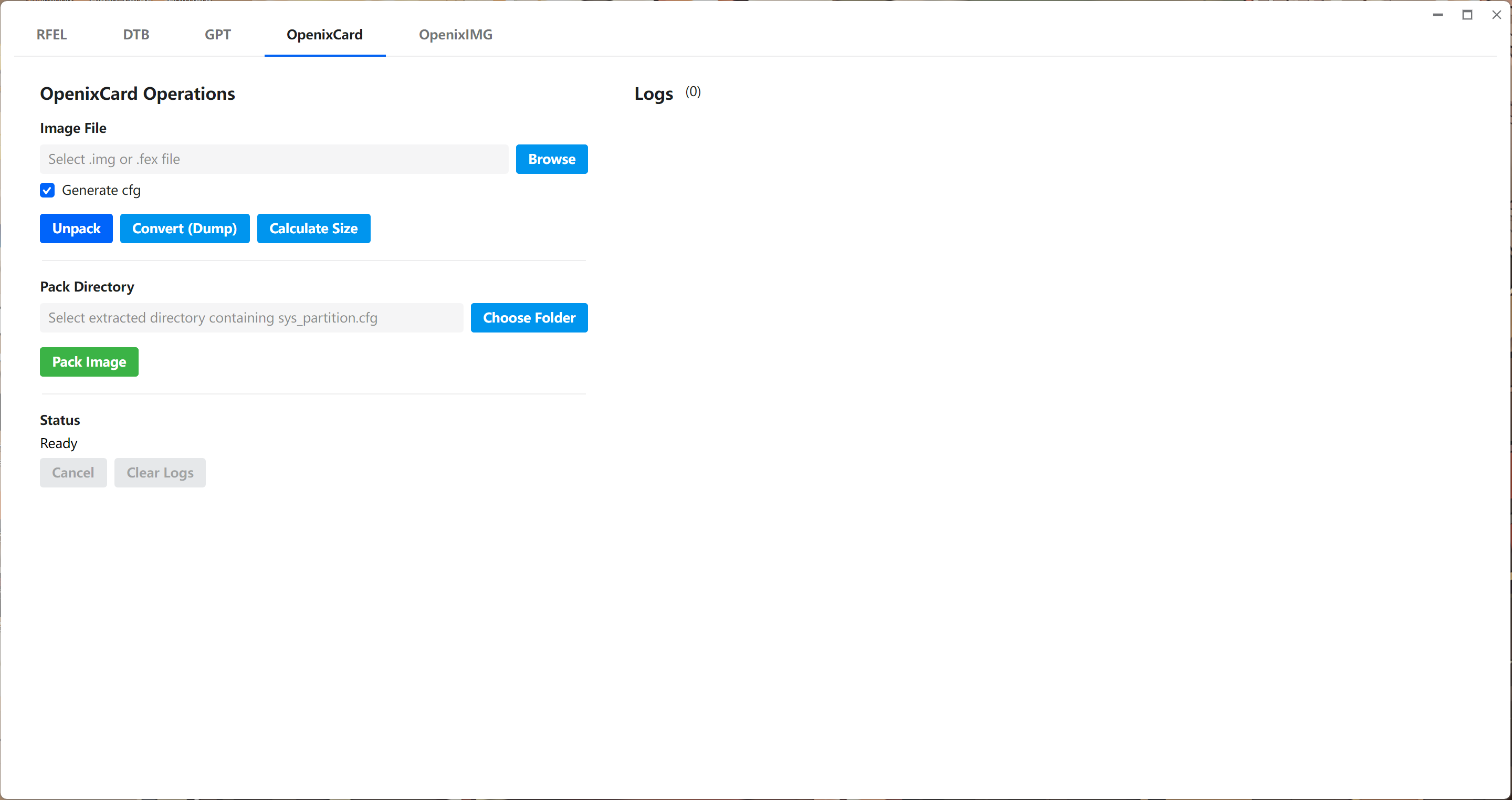Image resolution: width=1512 pixels, height=800 pixels.
Task: Click Calculate Size button
Action: tap(313, 228)
